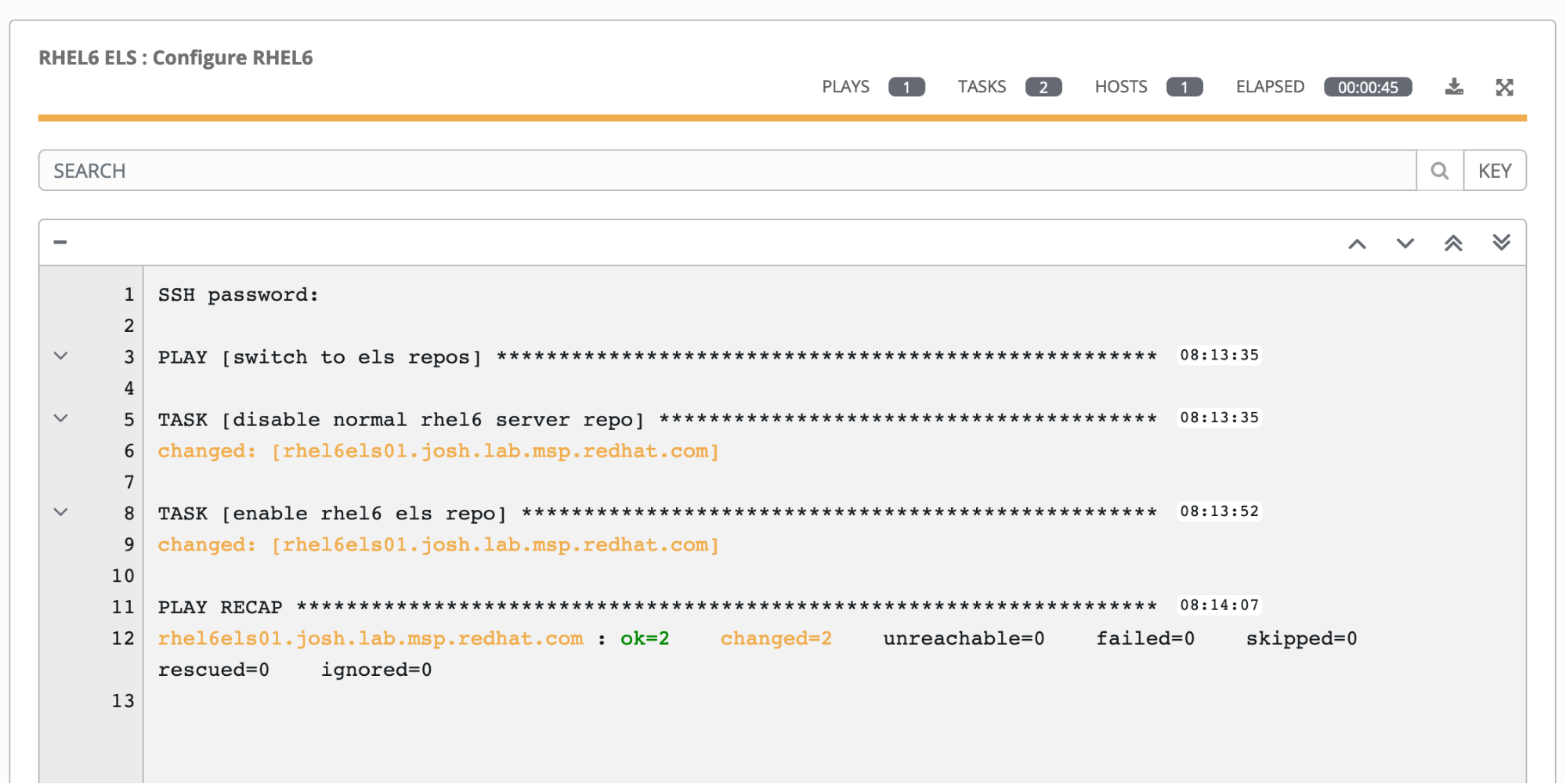Expand output to fullscreen view
Viewport: 1566px width, 784px height.
(x=1504, y=87)
